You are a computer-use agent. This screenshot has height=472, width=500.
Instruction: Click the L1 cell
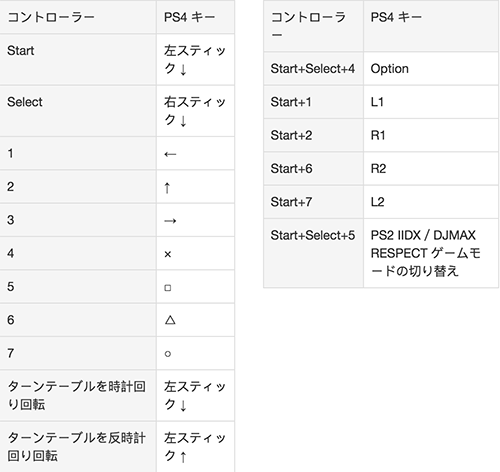pyautogui.click(x=431, y=102)
